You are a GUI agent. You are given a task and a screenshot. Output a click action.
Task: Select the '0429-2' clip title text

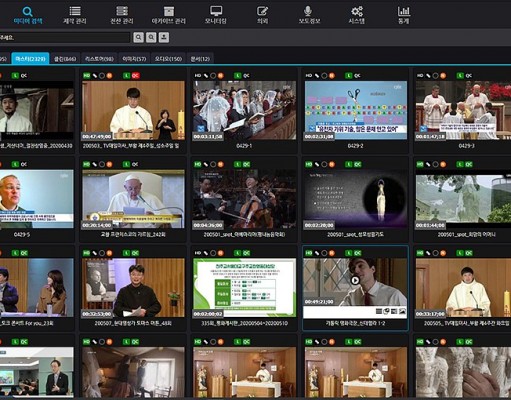pyautogui.click(x=355, y=146)
